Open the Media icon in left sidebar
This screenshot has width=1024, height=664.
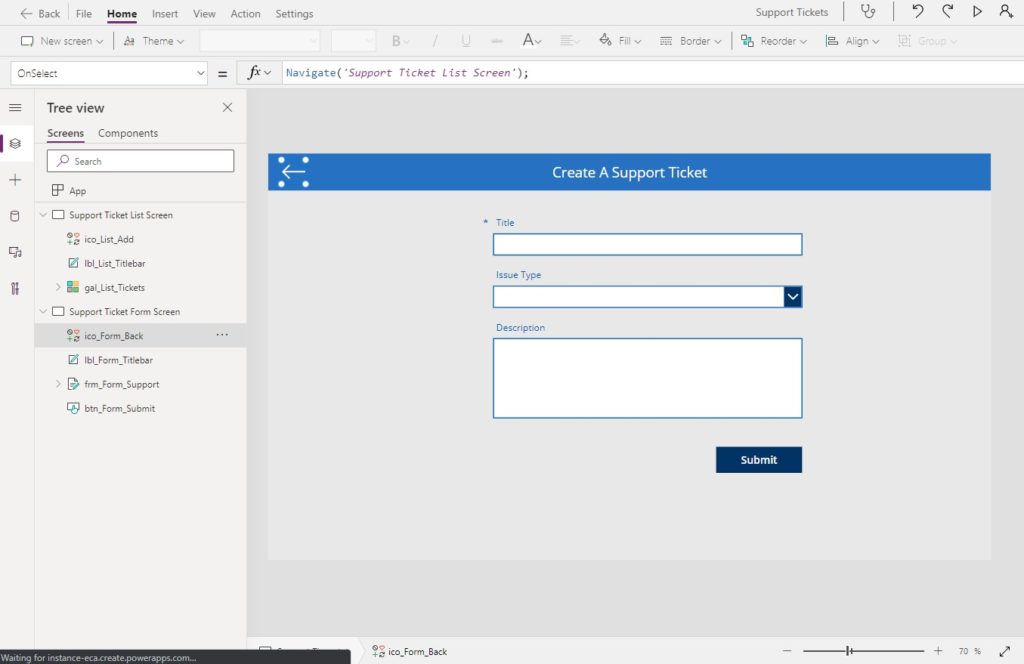pos(15,252)
